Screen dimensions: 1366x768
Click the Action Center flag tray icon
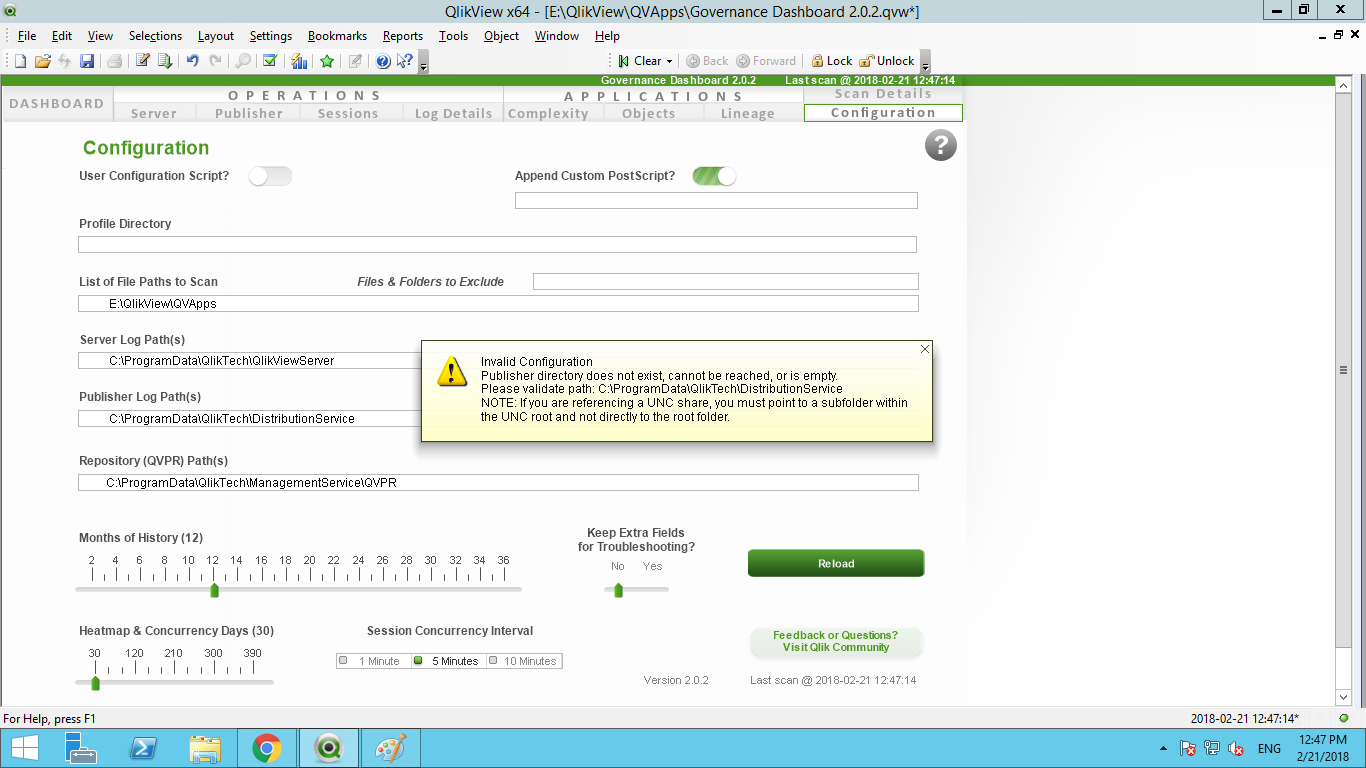click(1188, 748)
